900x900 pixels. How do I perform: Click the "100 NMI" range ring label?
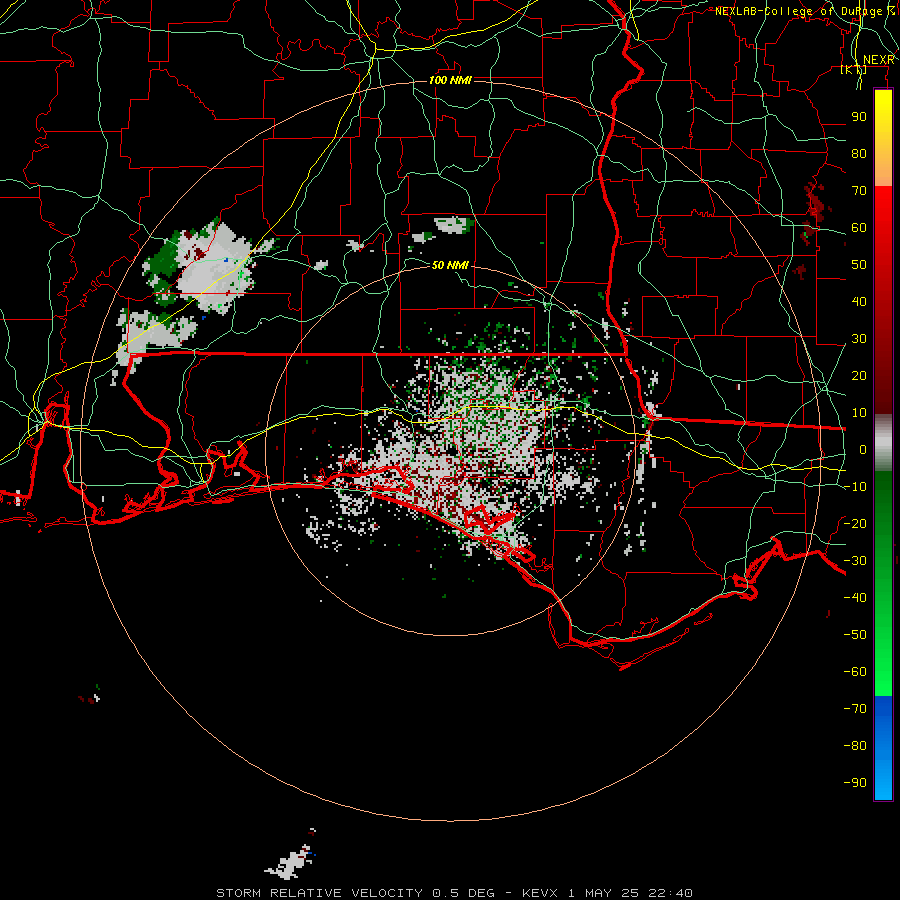[x=450, y=80]
